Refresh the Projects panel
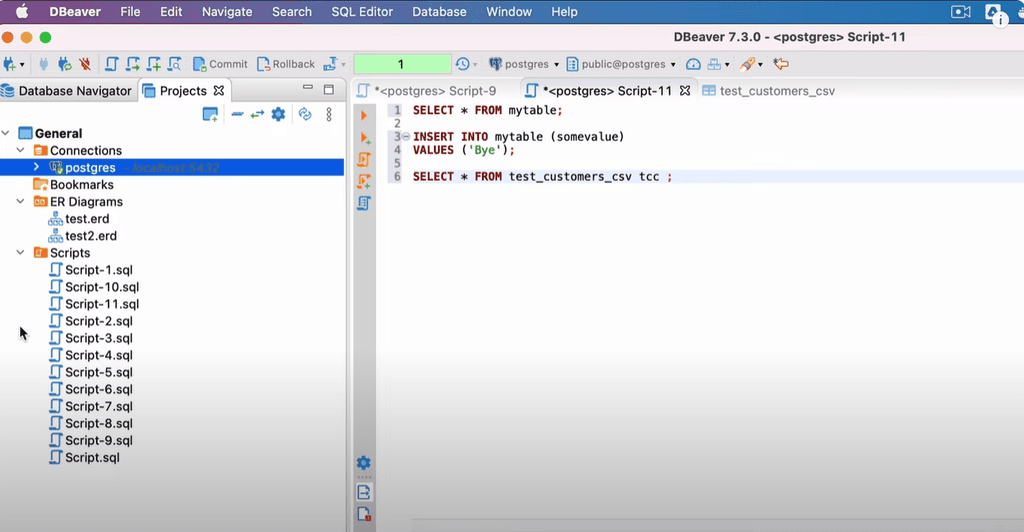This screenshot has width=1024, height=532. [305, 114]
